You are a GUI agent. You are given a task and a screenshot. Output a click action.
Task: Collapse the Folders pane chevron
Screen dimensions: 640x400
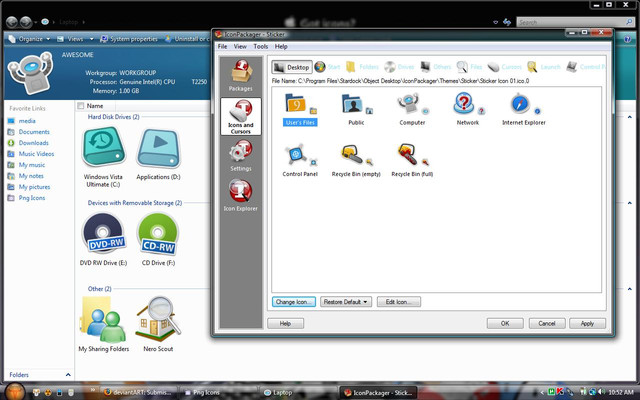[68, 375]
